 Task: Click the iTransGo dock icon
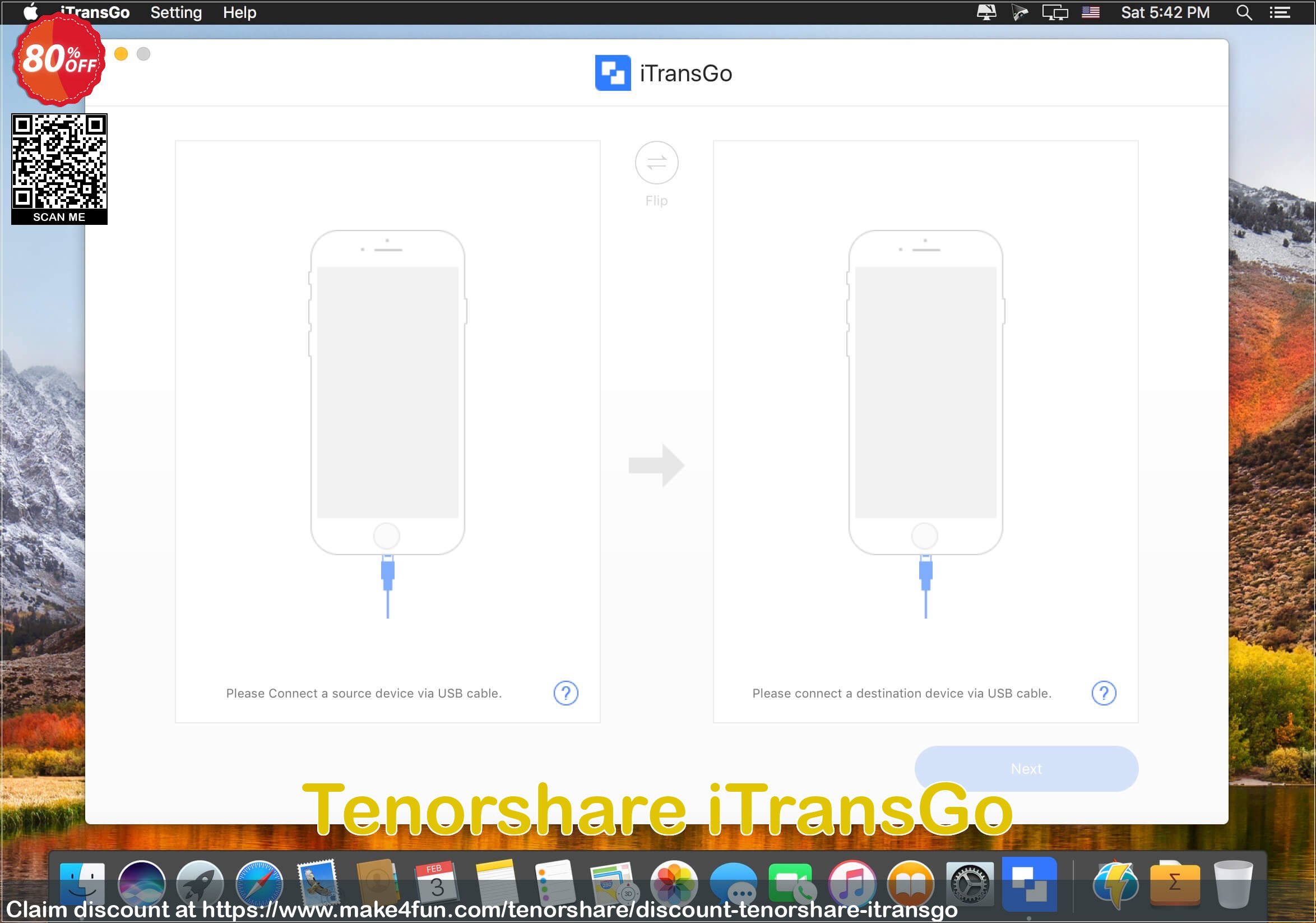point(1030,883)
